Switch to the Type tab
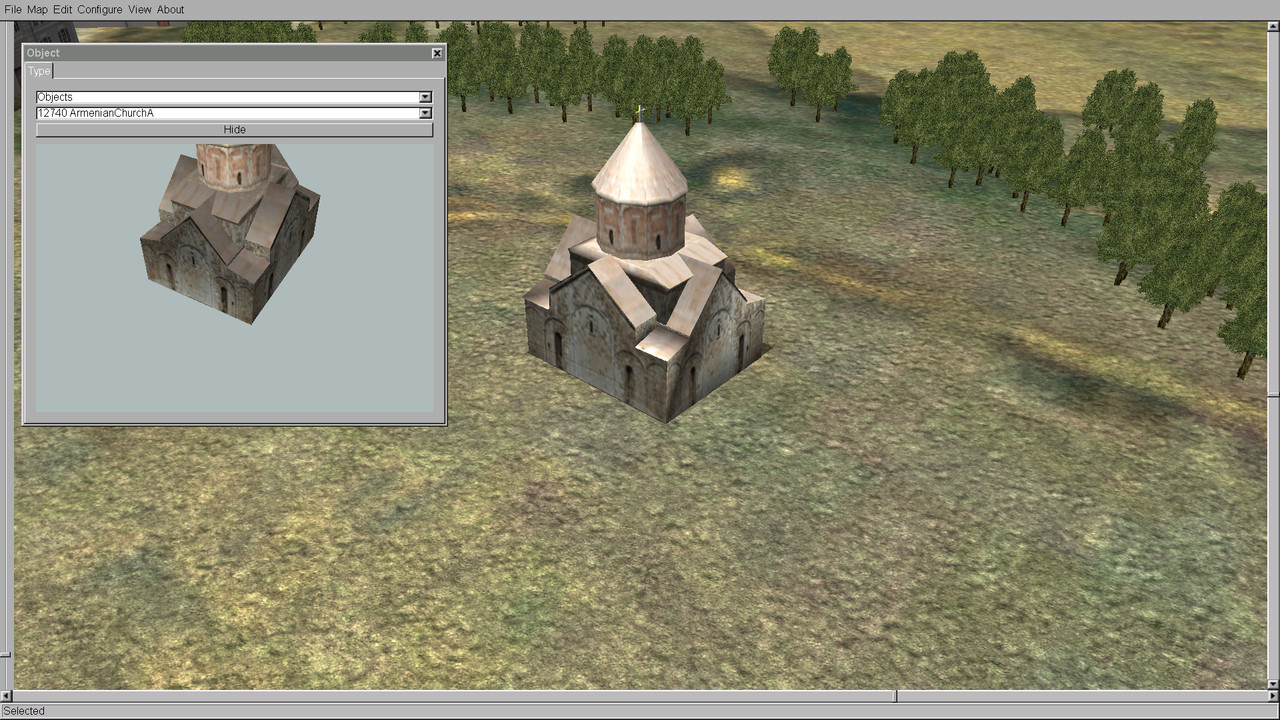 point(39,71)
